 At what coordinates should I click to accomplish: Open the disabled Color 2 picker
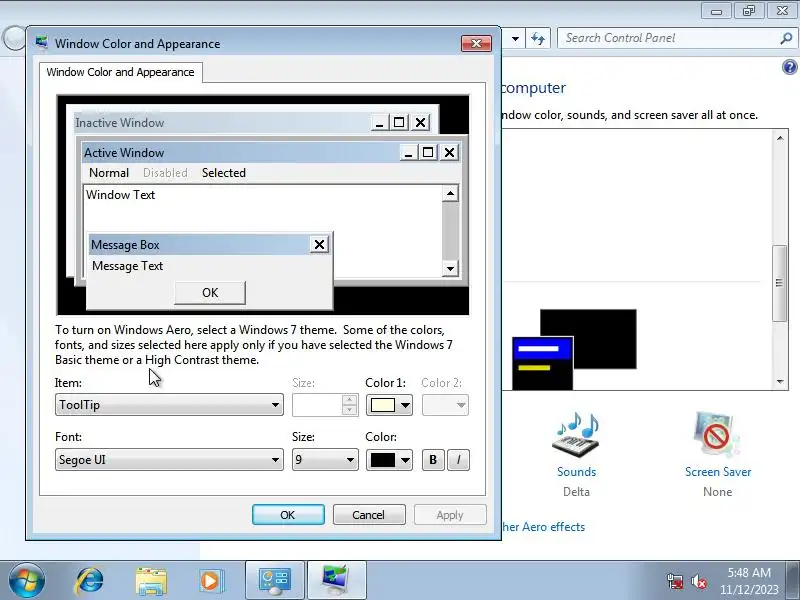click(x=445, y=405)
